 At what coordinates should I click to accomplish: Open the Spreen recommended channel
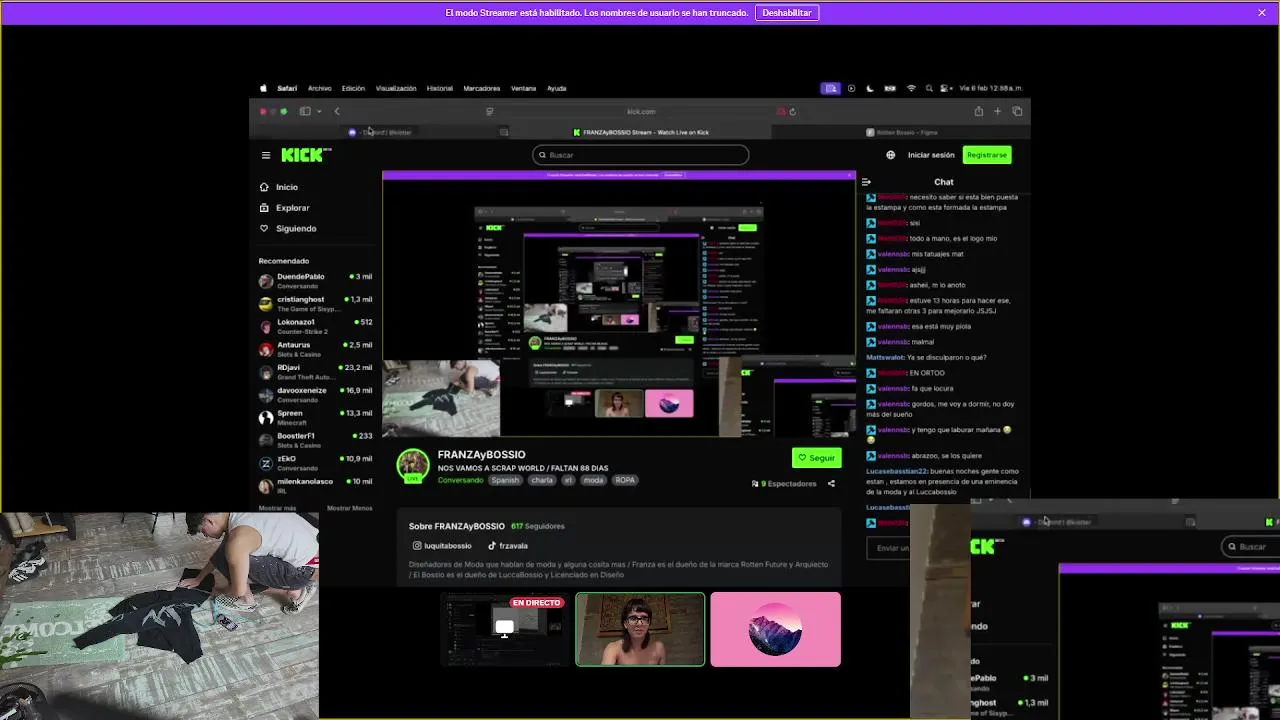[315, 417]
